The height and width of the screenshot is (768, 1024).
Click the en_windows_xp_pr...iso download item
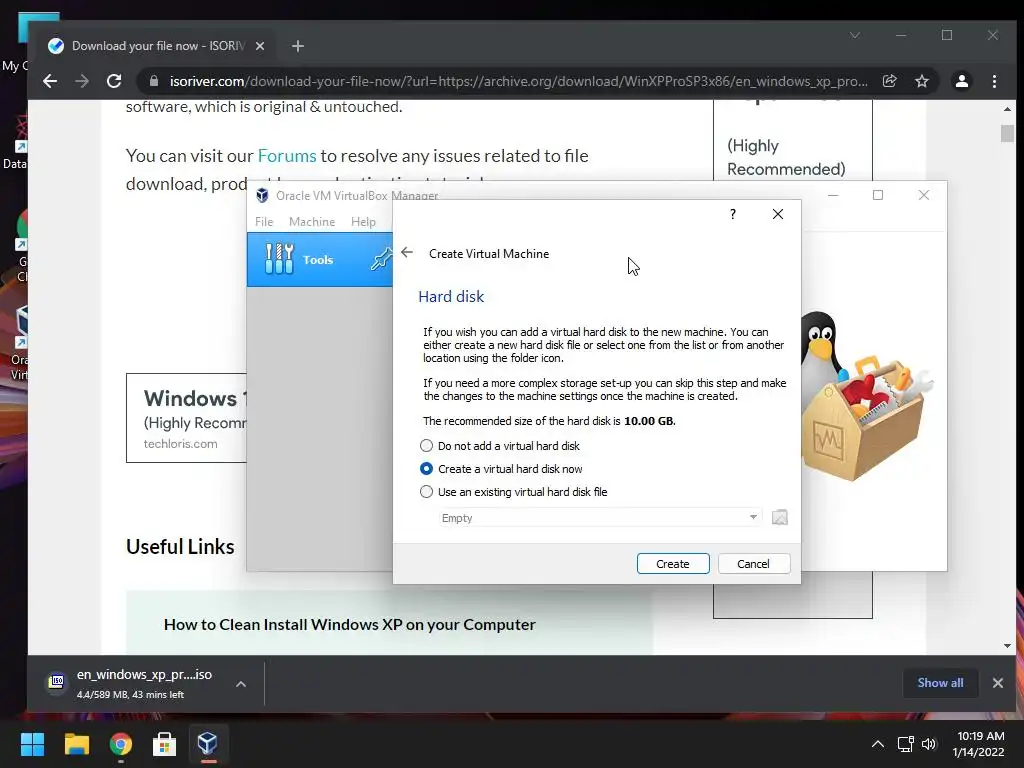[144, 683]
